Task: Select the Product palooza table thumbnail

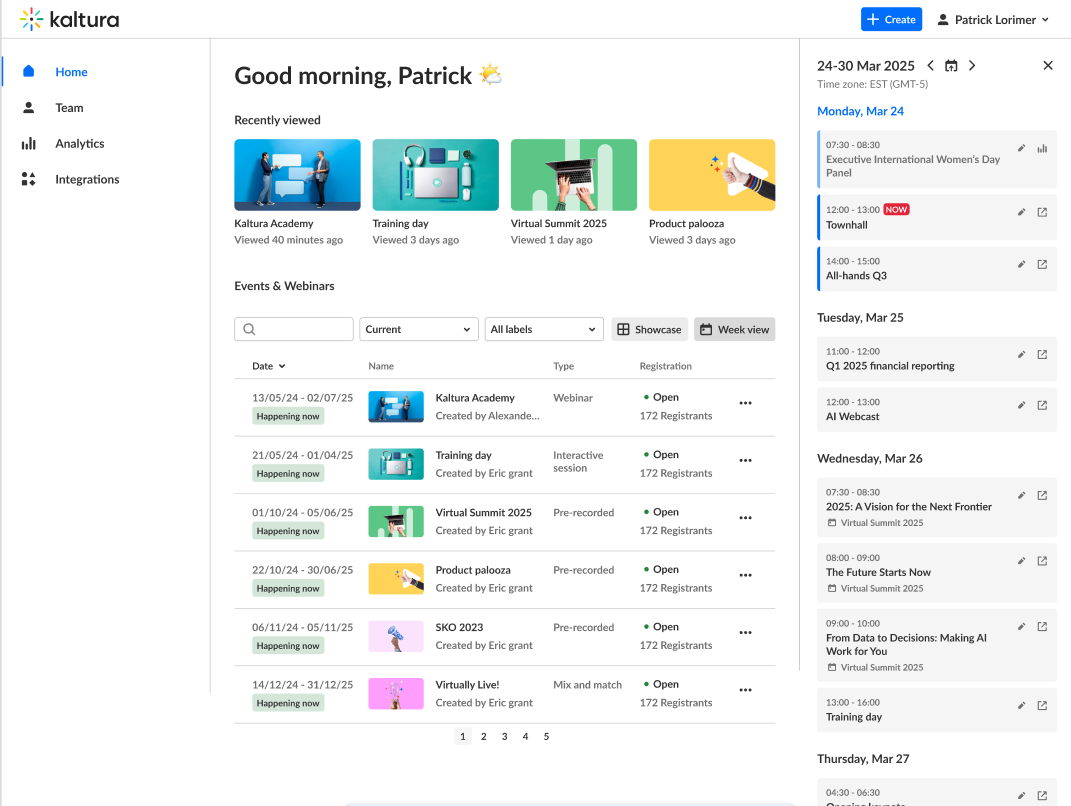Action: point(396,579)
